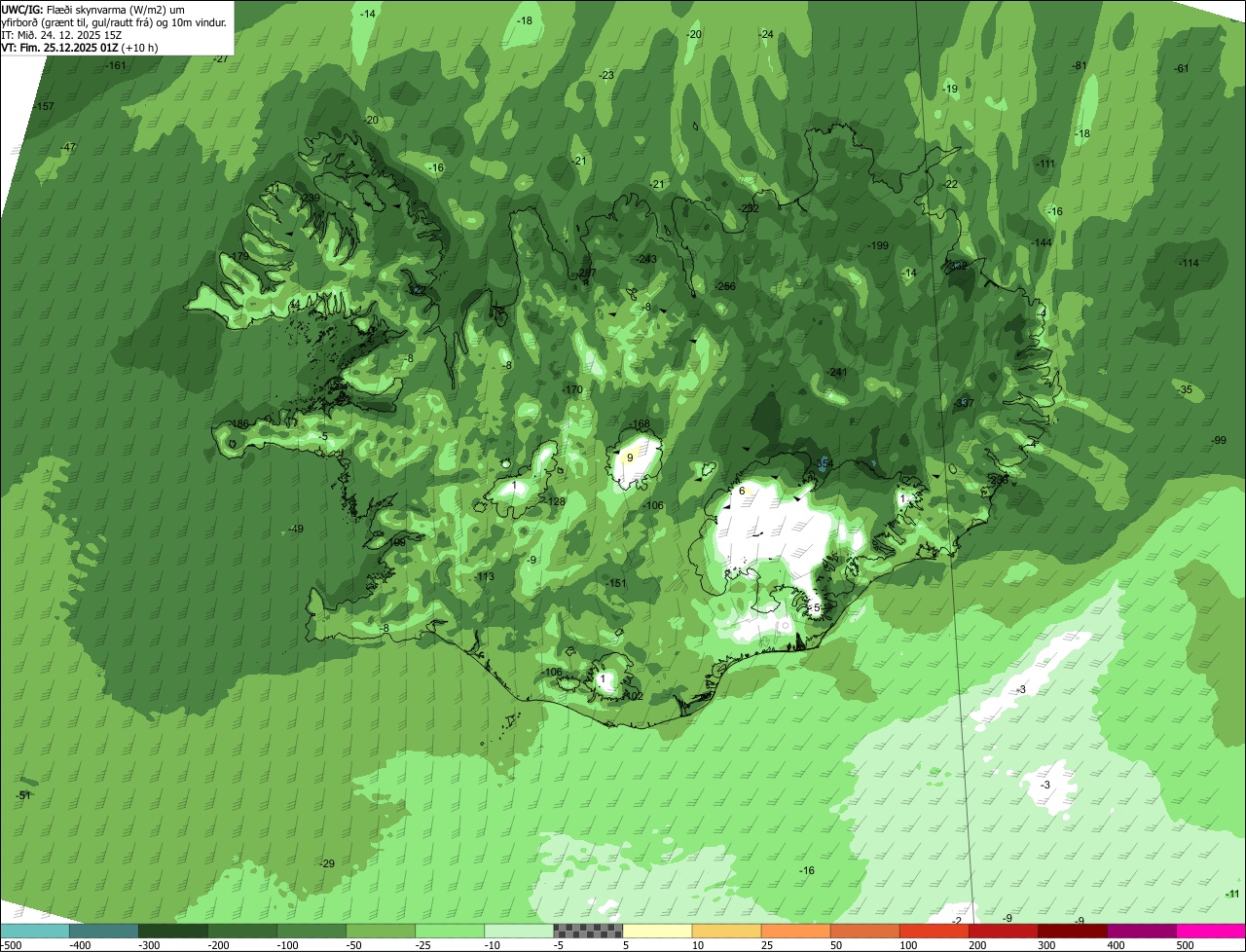Click the '-29' value on the map
Viewport: 1246px width, 952px height.
pyautogui.click(x=327, y=863)
